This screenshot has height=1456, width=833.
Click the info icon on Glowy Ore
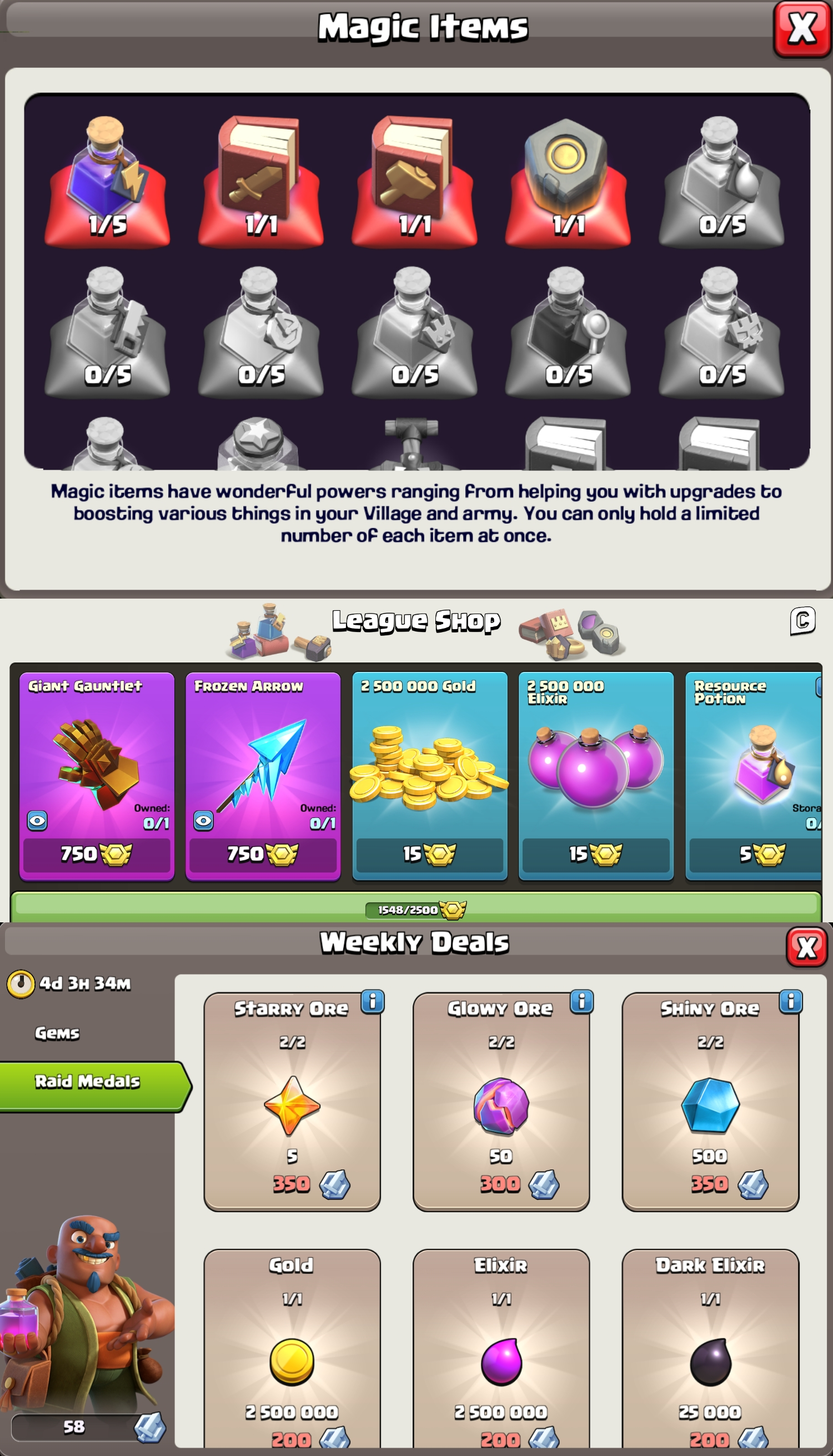tap(582, 1001)
